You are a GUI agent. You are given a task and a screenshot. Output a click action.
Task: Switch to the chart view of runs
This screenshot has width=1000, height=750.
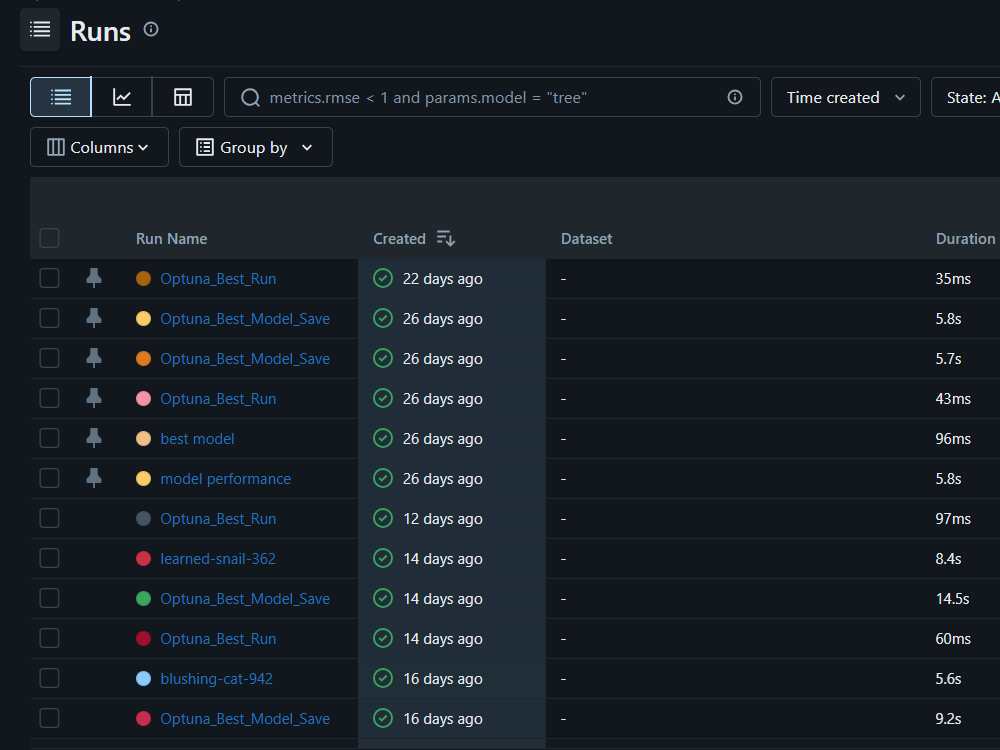click(x=122, y=97)
